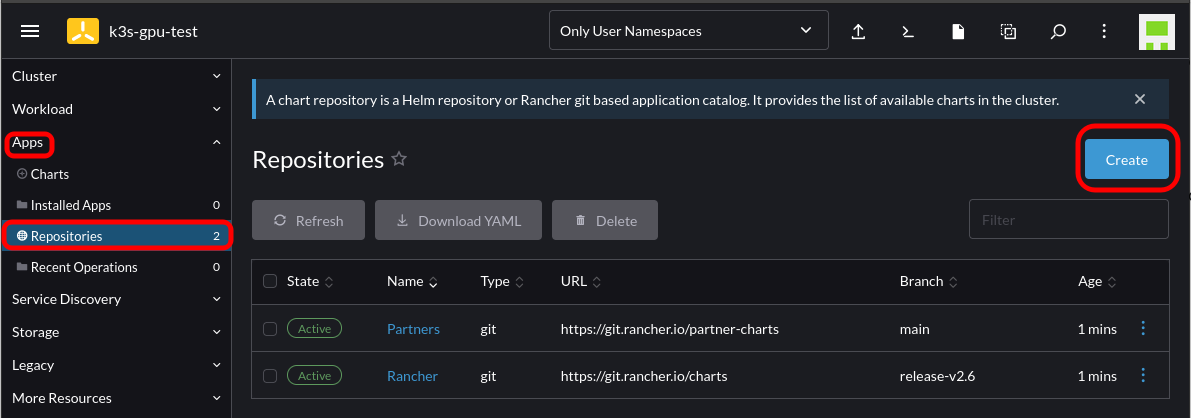Check the Rancher repository checkbox
The height and width of the screenshot is (418, 1191).
(270, 375)
